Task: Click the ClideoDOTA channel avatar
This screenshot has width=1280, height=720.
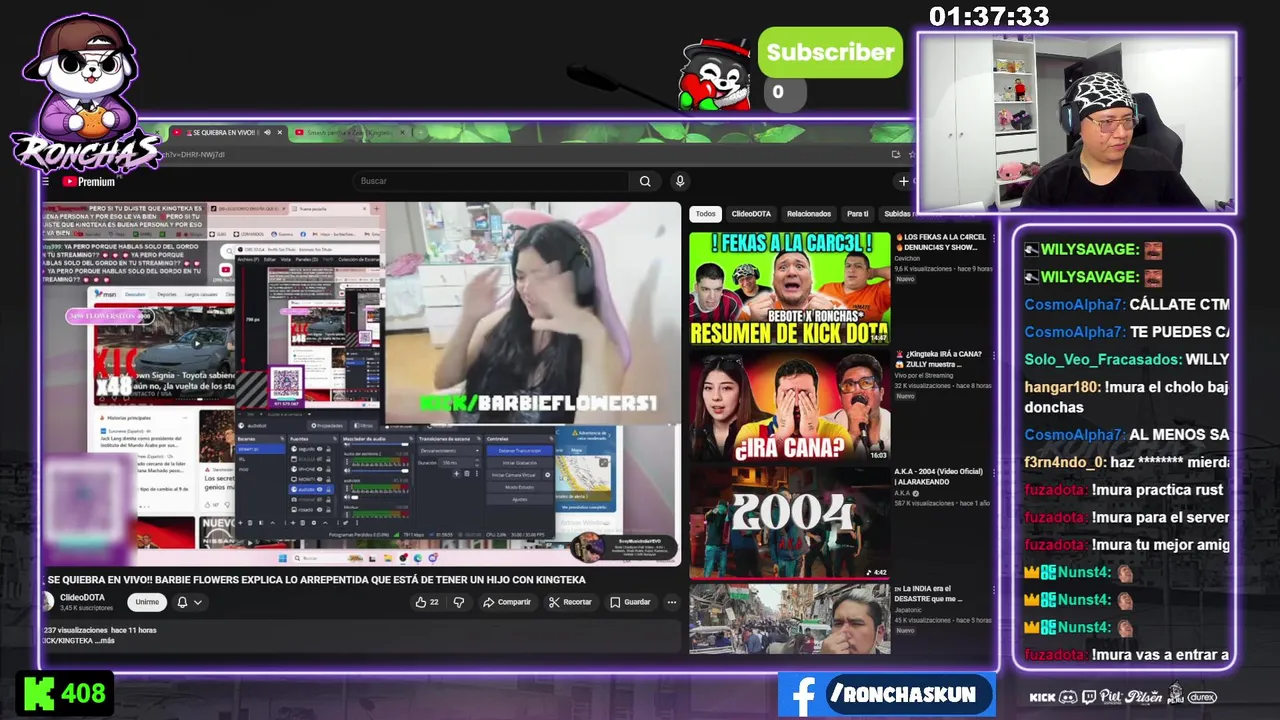Action: [47, 601]
